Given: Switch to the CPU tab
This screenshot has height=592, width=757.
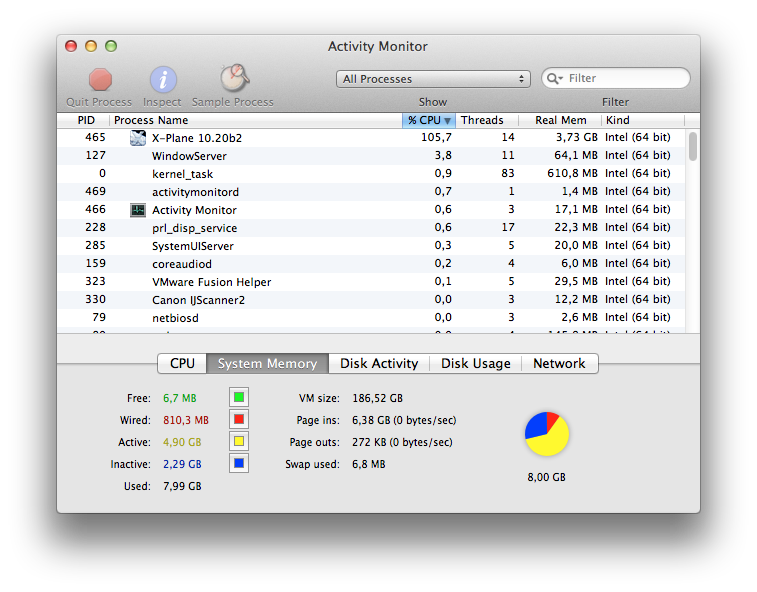Looking at the screenshot, I should click(182, 364).
